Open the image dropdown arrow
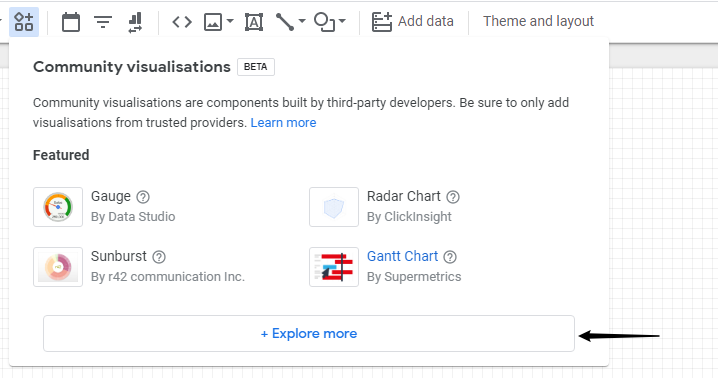Viewport: 718px width, 378px height. pos(230,21)
